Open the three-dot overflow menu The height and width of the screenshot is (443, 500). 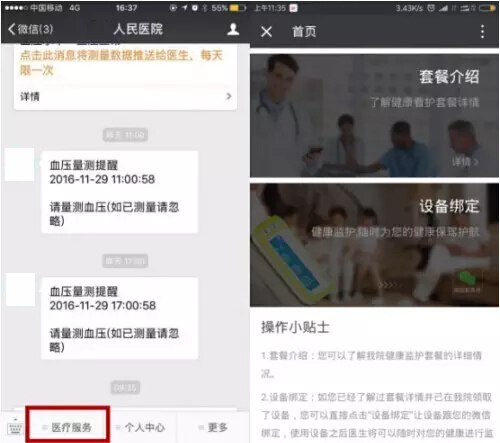(x=482, y=32)
